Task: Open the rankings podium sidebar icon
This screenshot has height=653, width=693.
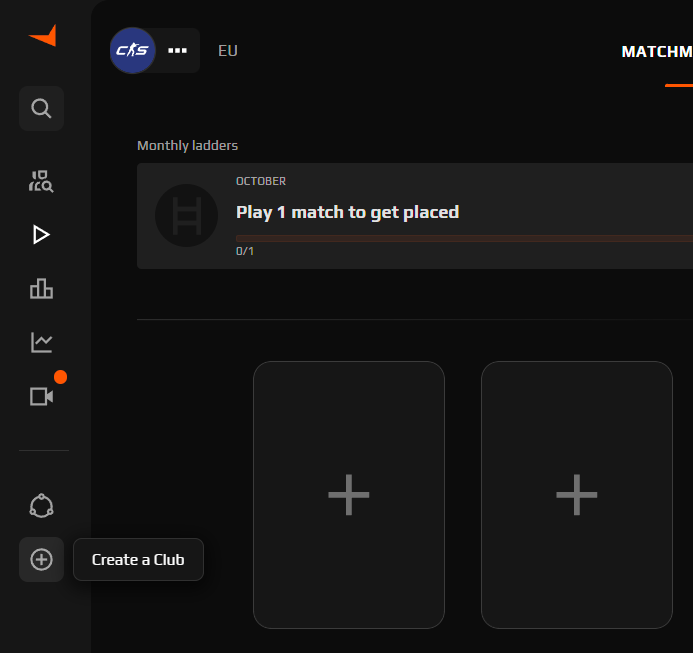Action: (x=42, y=288)
